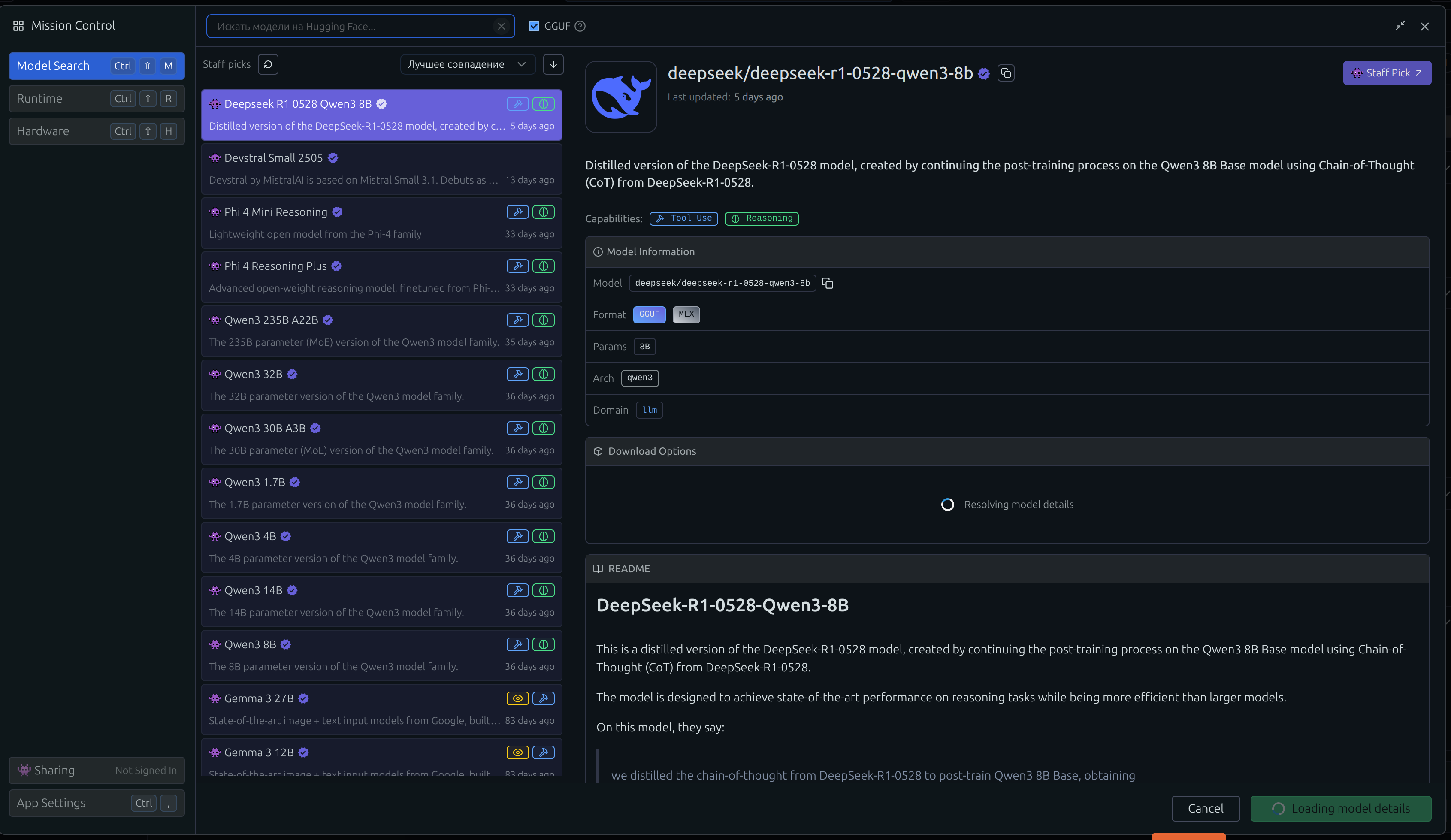
Task: Collapse the Model Information section header
Action: [x=651, y=251]
